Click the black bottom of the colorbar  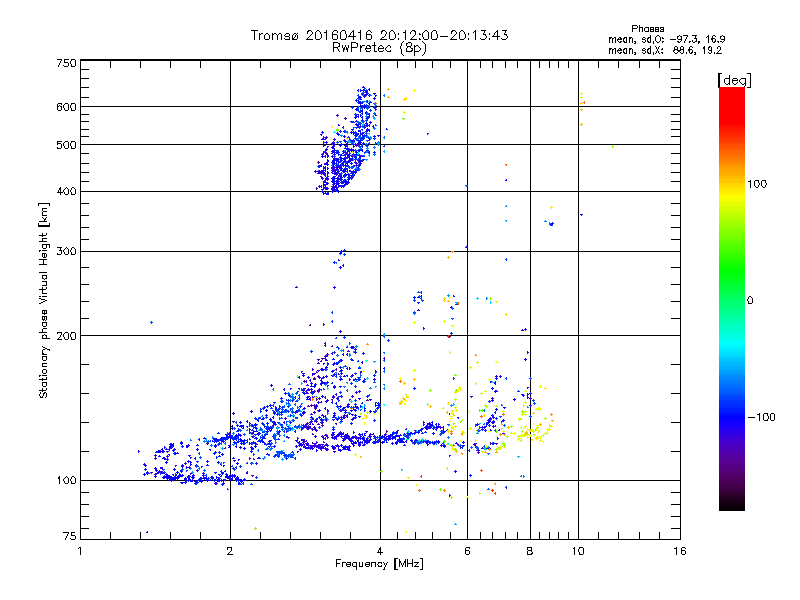point(732,503)
